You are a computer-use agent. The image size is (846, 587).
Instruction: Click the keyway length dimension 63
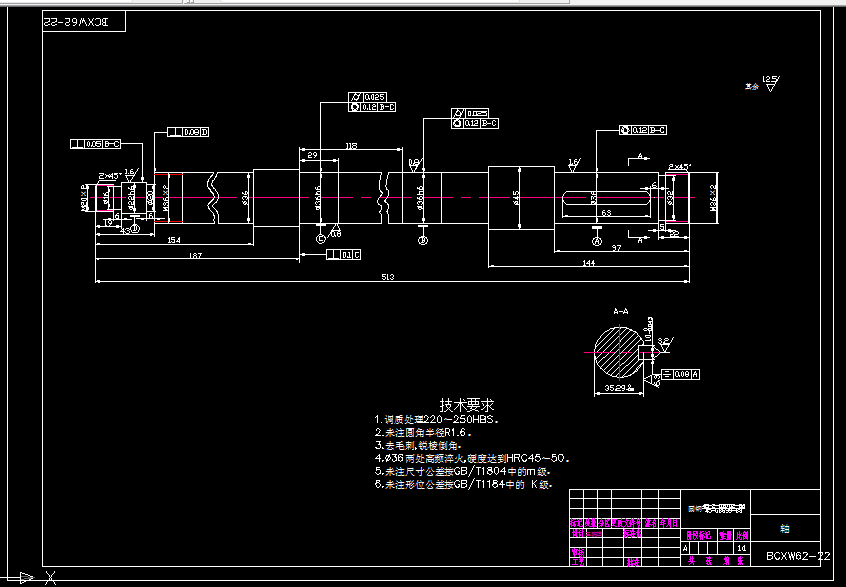[x=607, y=212]
